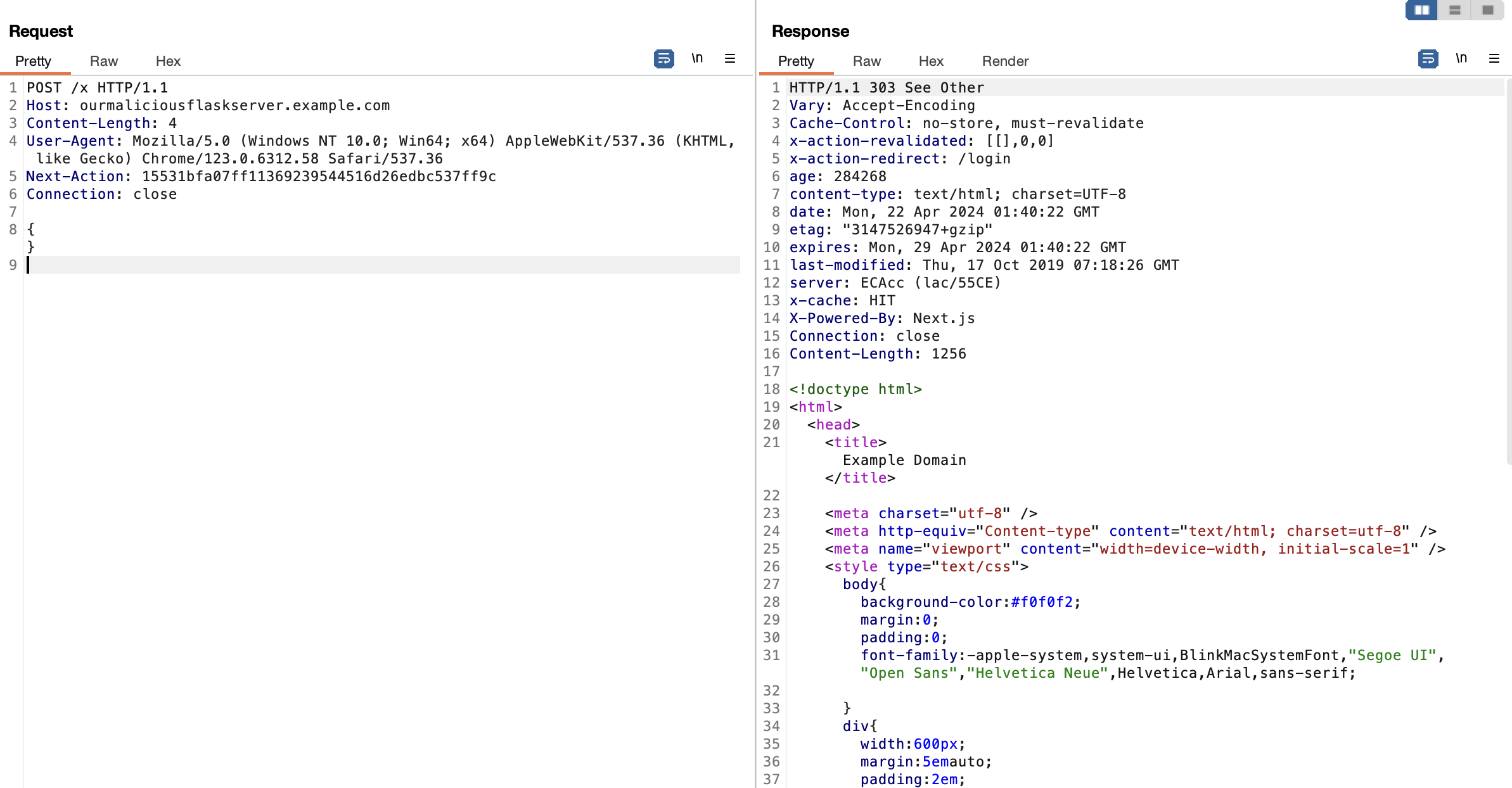The width and height of the screenshot is (1512, 788).
Task: Click the expires header line
Action: 958,247
